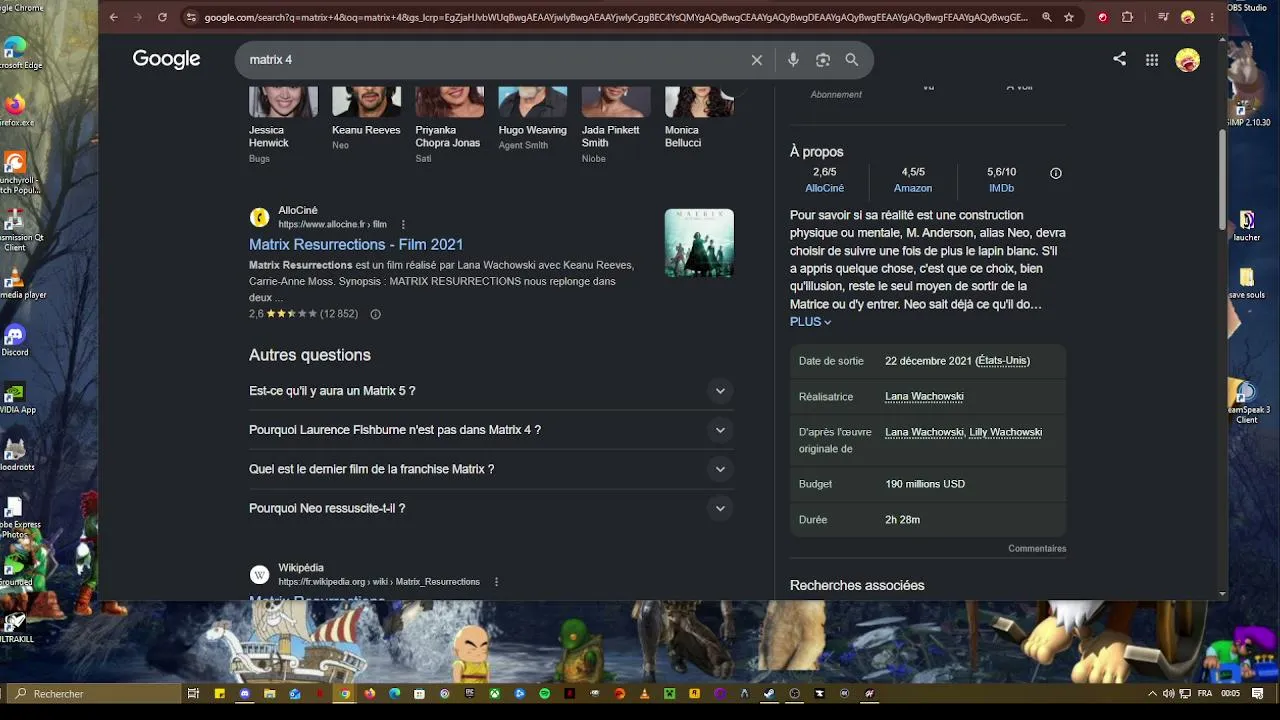This screenshot has height=720, width=1280.
Task: Click the Chrome address bar URL
Action: click(615, 17)
